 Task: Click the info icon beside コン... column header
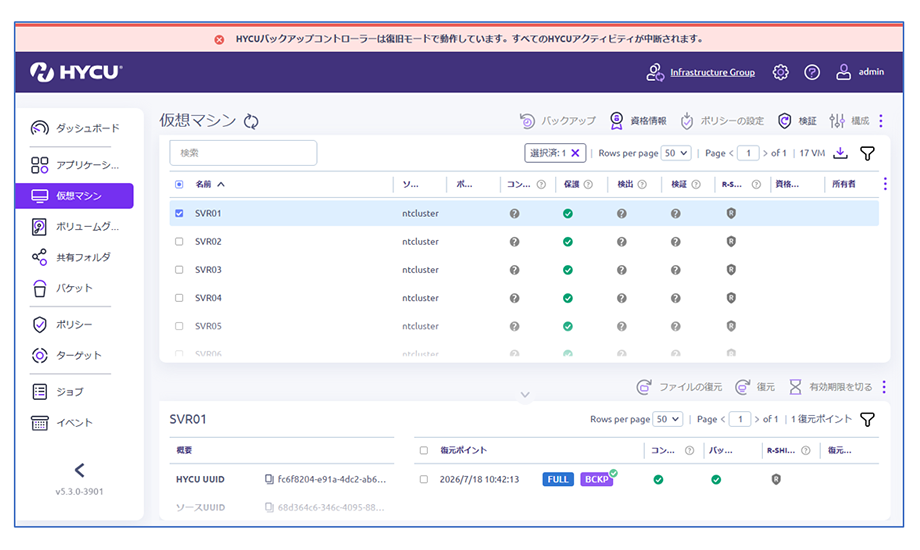coord(541,184)
